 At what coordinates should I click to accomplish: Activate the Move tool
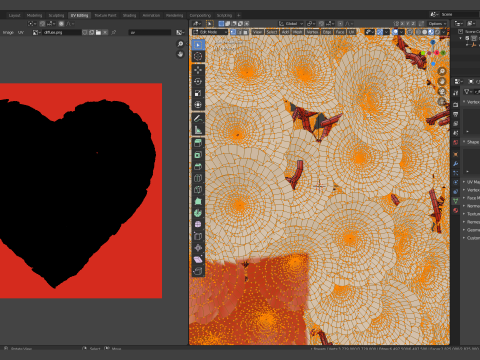198,70
